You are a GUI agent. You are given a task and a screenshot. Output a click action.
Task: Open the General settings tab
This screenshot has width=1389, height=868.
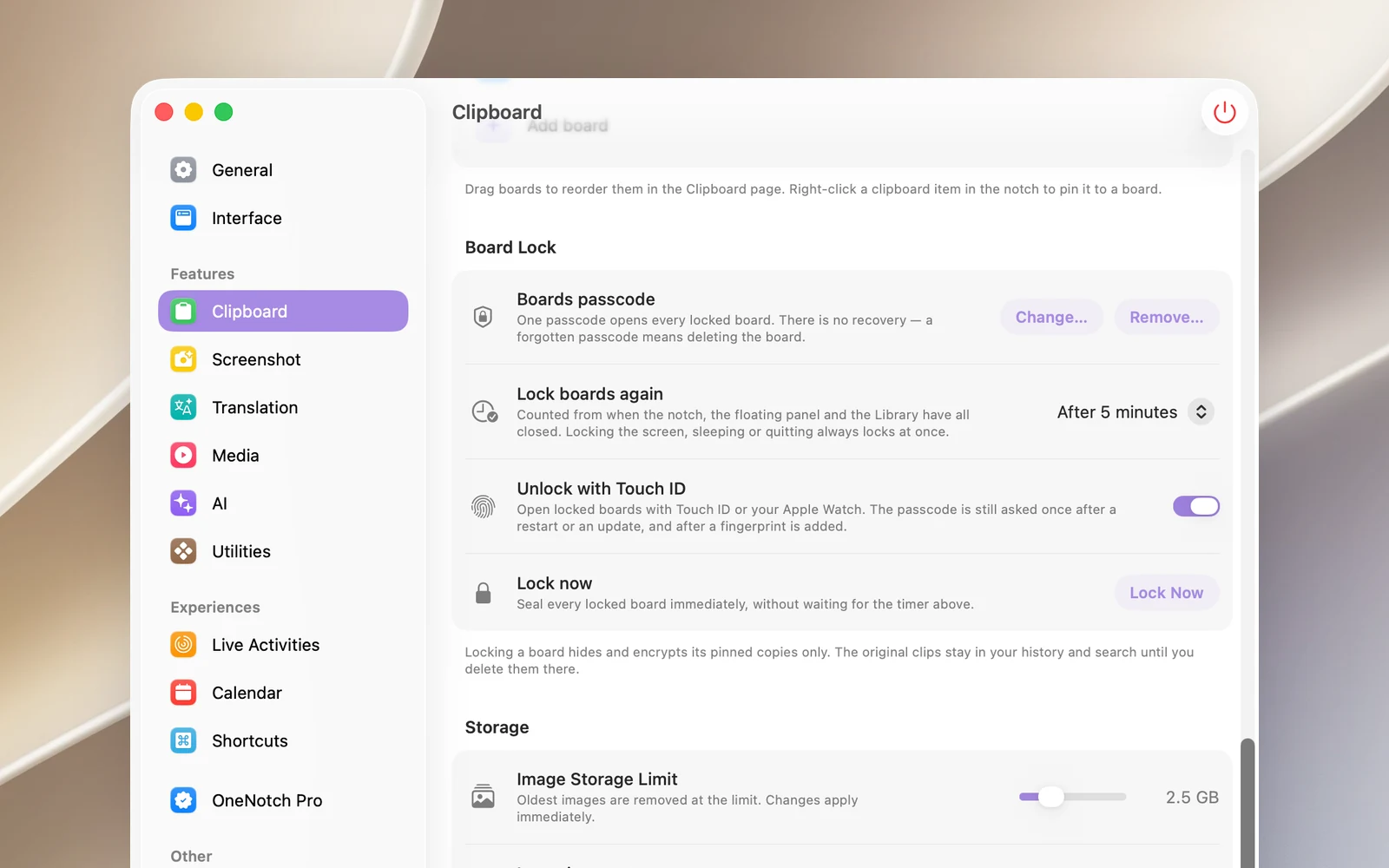(x=283, y=170)
